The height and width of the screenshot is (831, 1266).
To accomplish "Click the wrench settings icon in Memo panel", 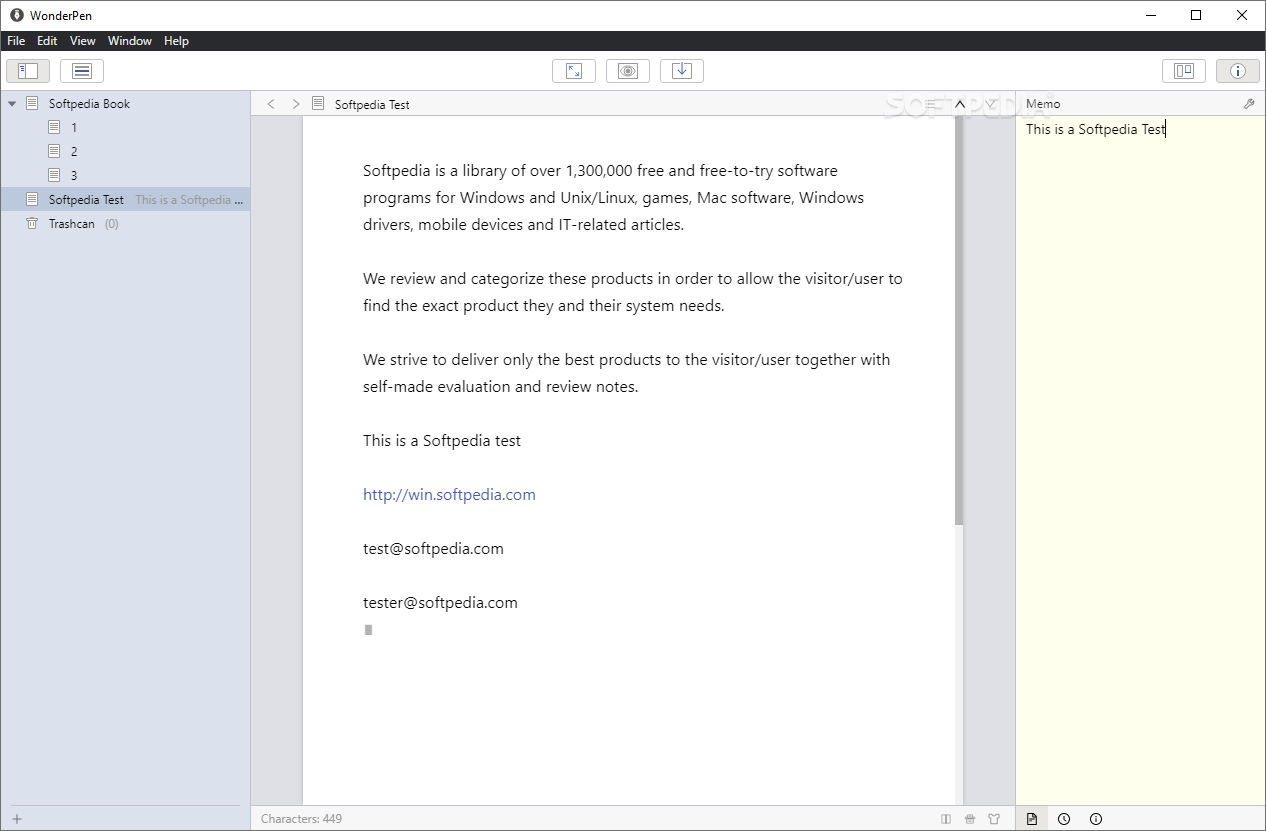I will point(1249,104).
